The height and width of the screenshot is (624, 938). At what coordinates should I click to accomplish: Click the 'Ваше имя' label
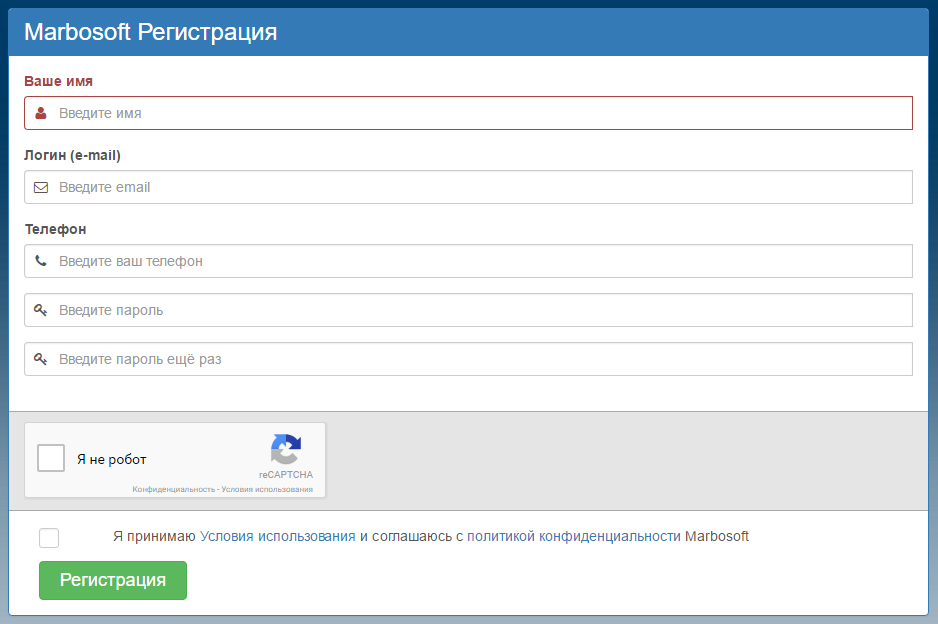point(59,81)
